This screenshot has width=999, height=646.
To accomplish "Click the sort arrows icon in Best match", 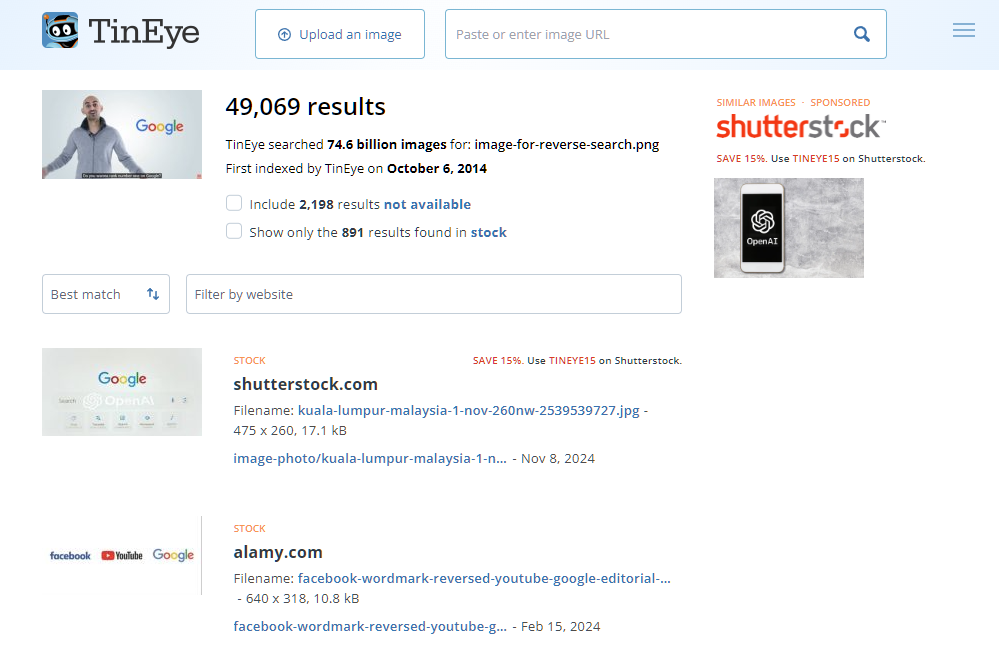I will (x=153, y=294).
